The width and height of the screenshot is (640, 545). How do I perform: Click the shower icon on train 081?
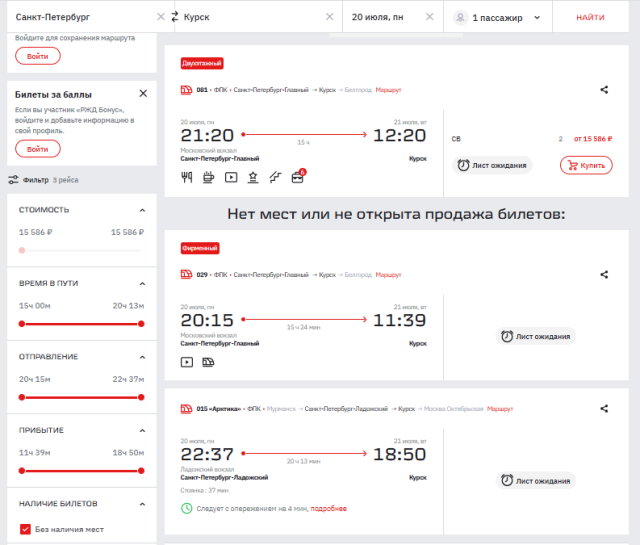coord(253,177)
